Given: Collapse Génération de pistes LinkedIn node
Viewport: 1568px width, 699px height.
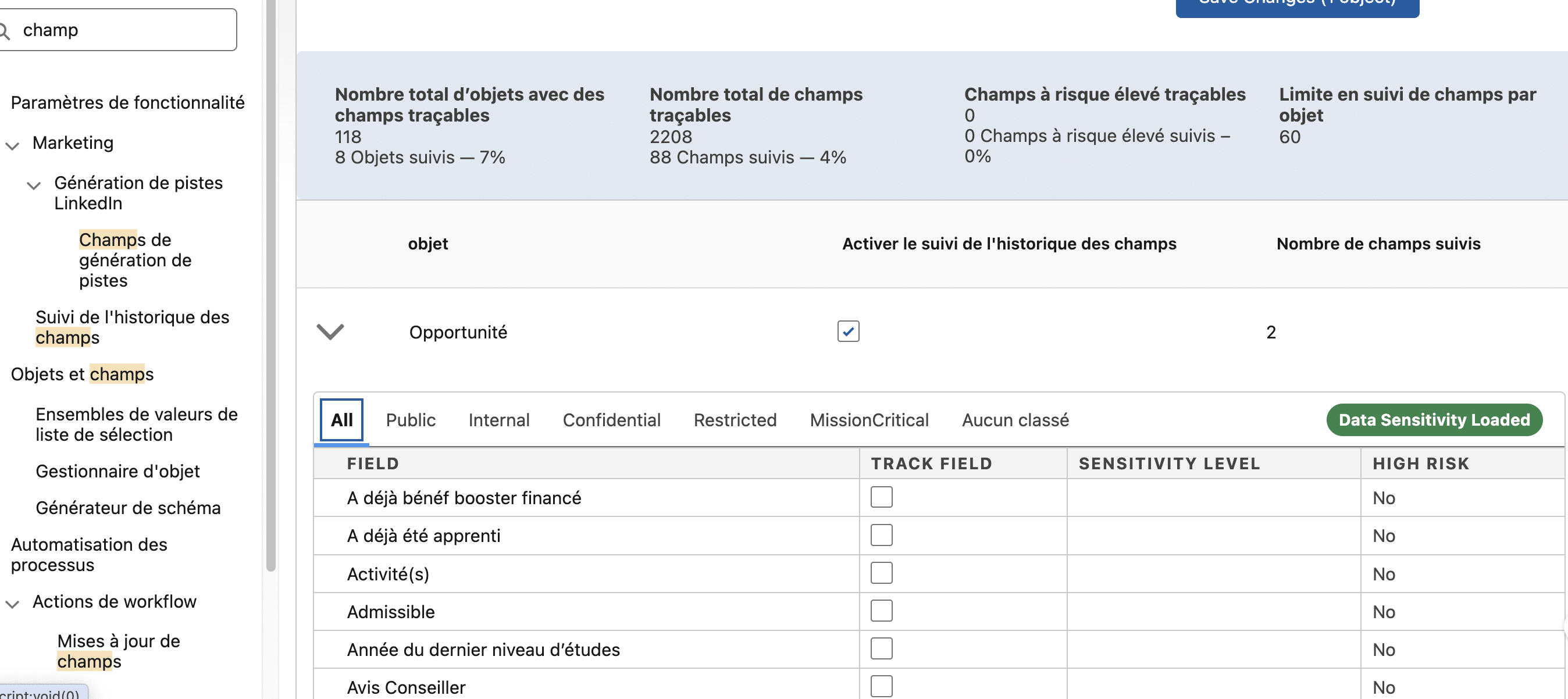Looking at the screenshot, I should click(x=34, y=185).
